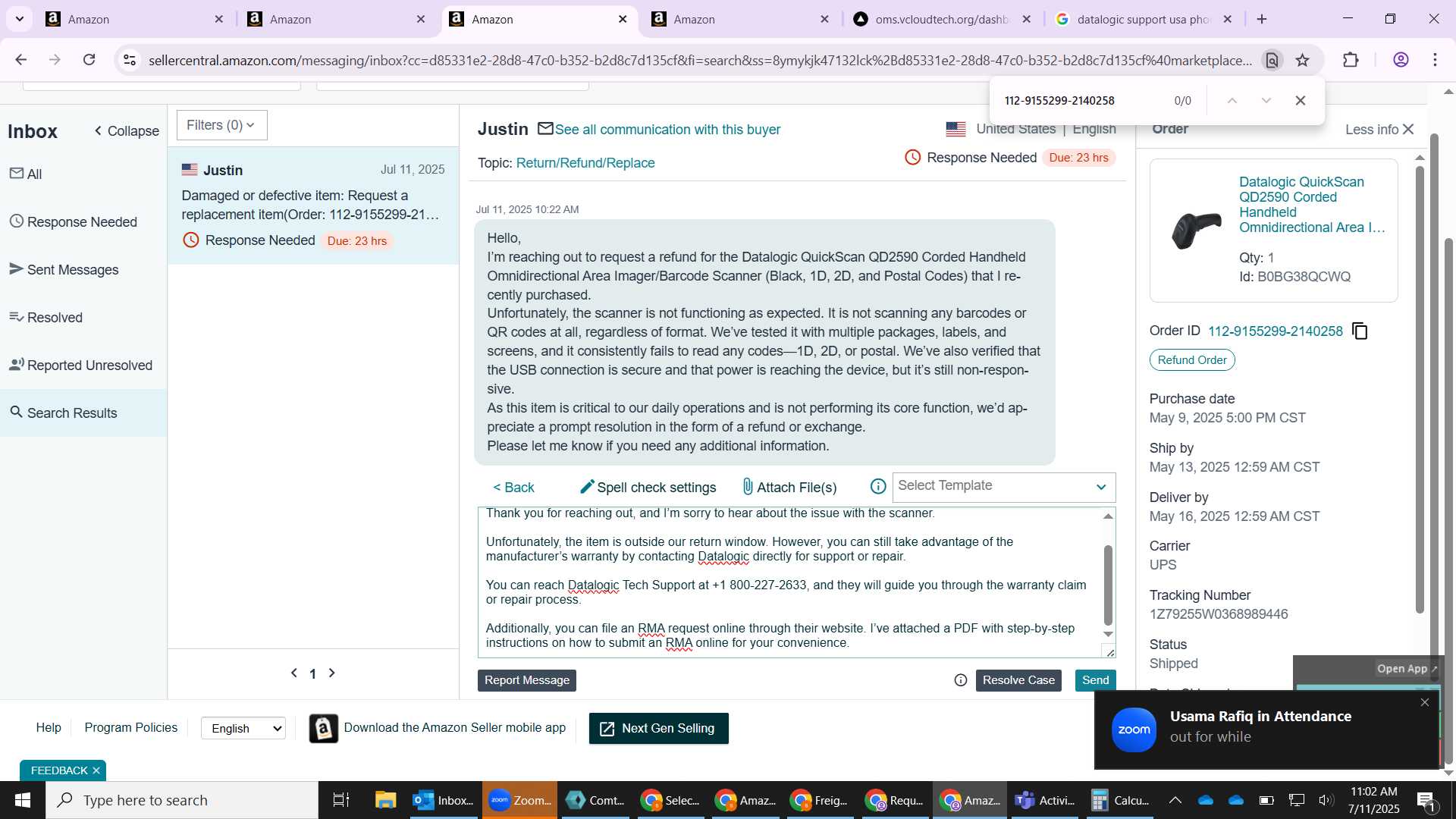The height and width of the screenshot is (819, 1456).
Task: Open the Chrome profile icon
Action: 1401,60
